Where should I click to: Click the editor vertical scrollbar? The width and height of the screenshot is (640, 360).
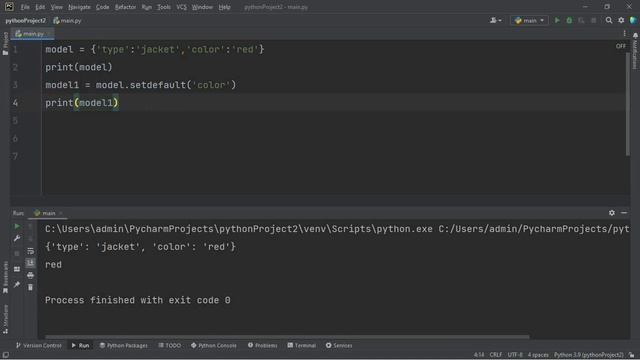627,104
